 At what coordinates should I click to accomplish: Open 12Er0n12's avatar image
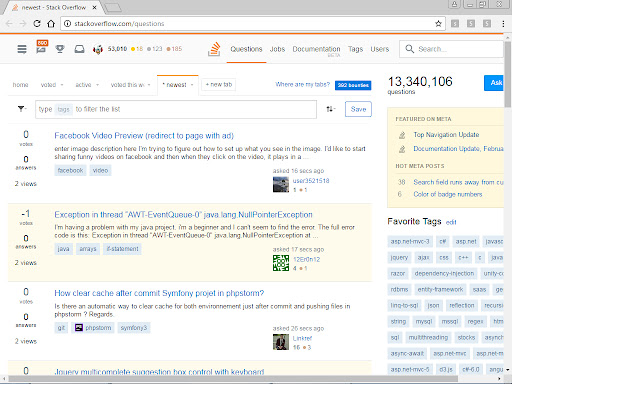coord(281,263)
